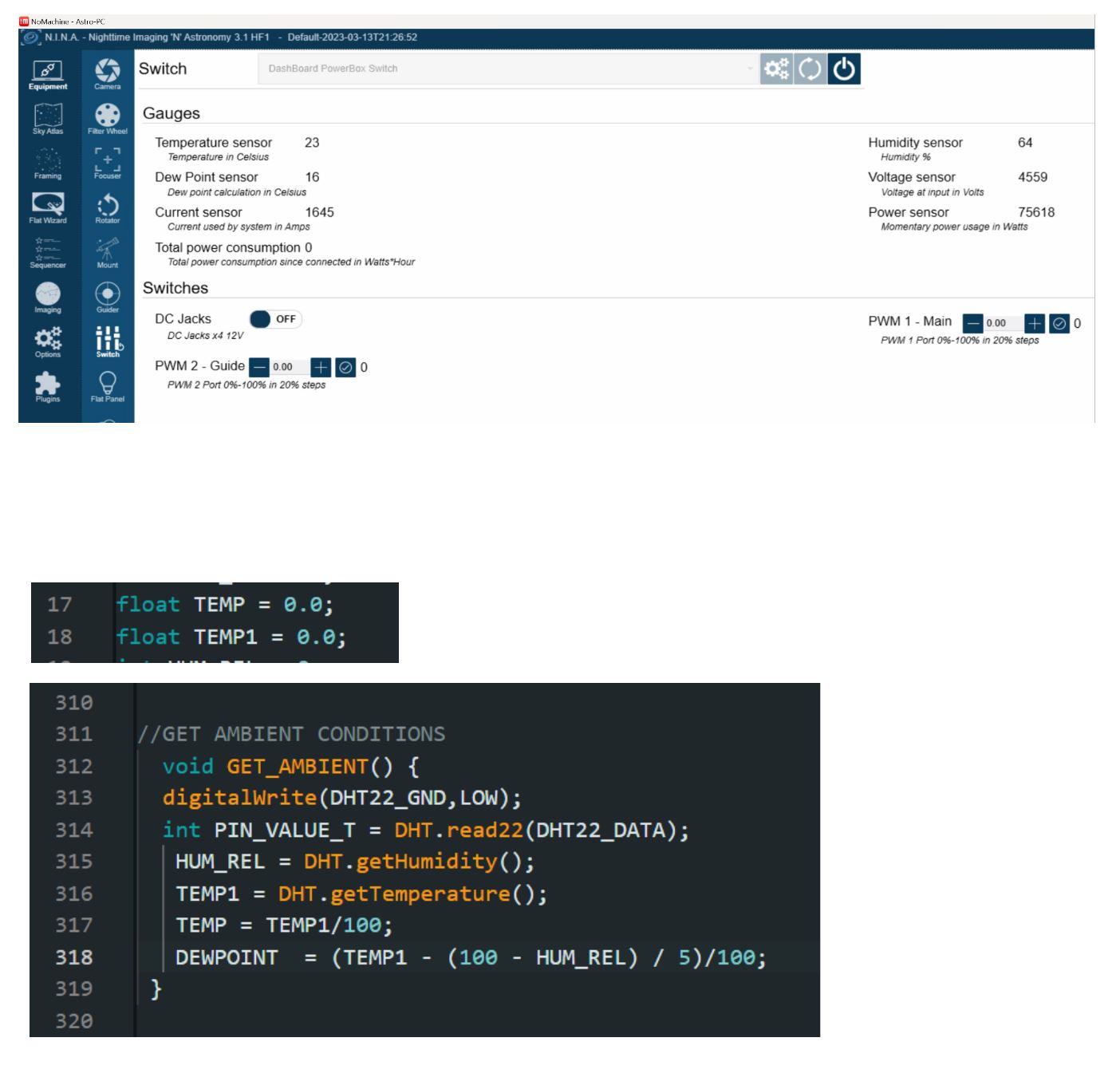
Task: Open the DashBoard PowerBox Switch device dropdown
Action: [508, 69]
